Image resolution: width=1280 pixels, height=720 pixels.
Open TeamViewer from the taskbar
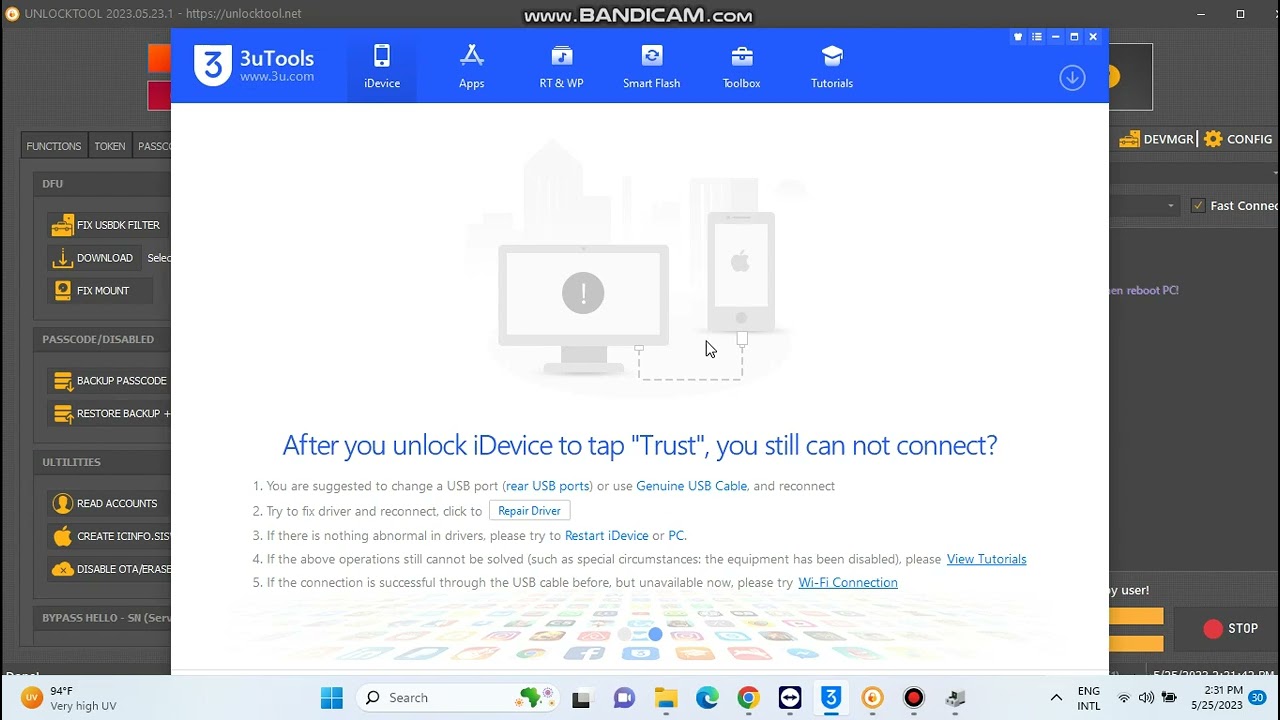790,698
